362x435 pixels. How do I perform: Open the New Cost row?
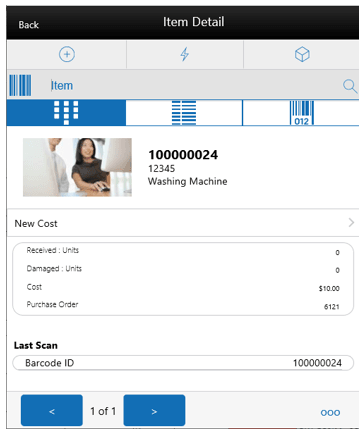tap(183, 223)
